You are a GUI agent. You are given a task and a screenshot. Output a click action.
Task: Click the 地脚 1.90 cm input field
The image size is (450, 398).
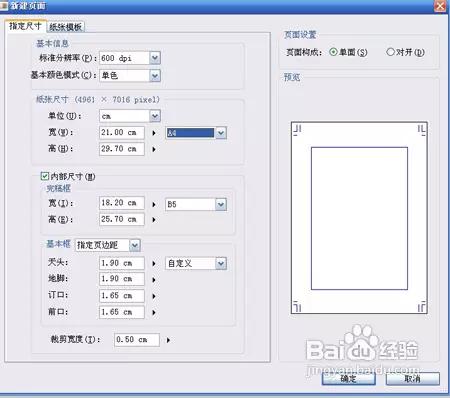click(x=122, y=279)
